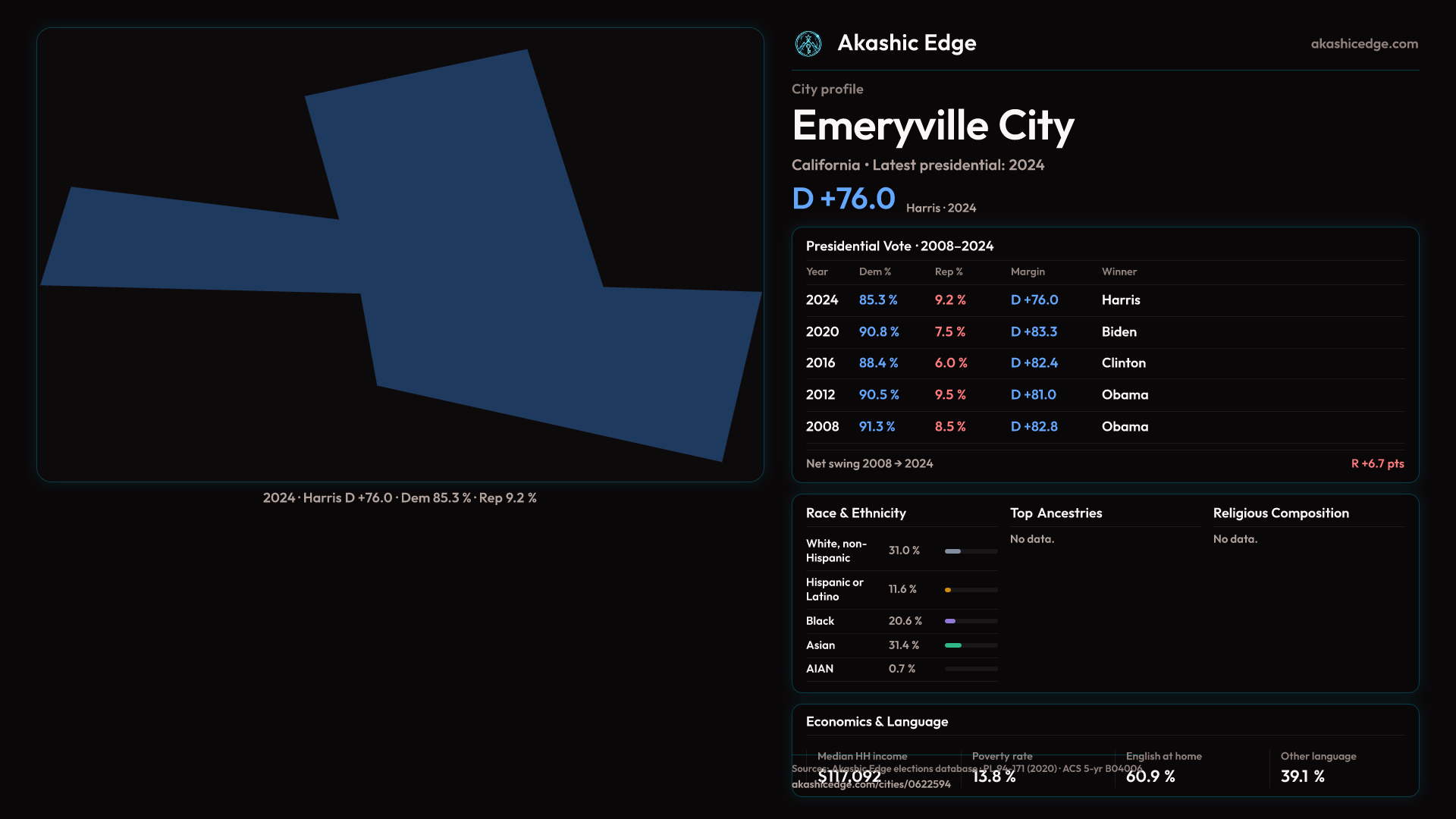Image resolution: width=1456 pixels, height=819 pixels.
Task: Click the Winner column header
Action: (x=1119, y=271)
